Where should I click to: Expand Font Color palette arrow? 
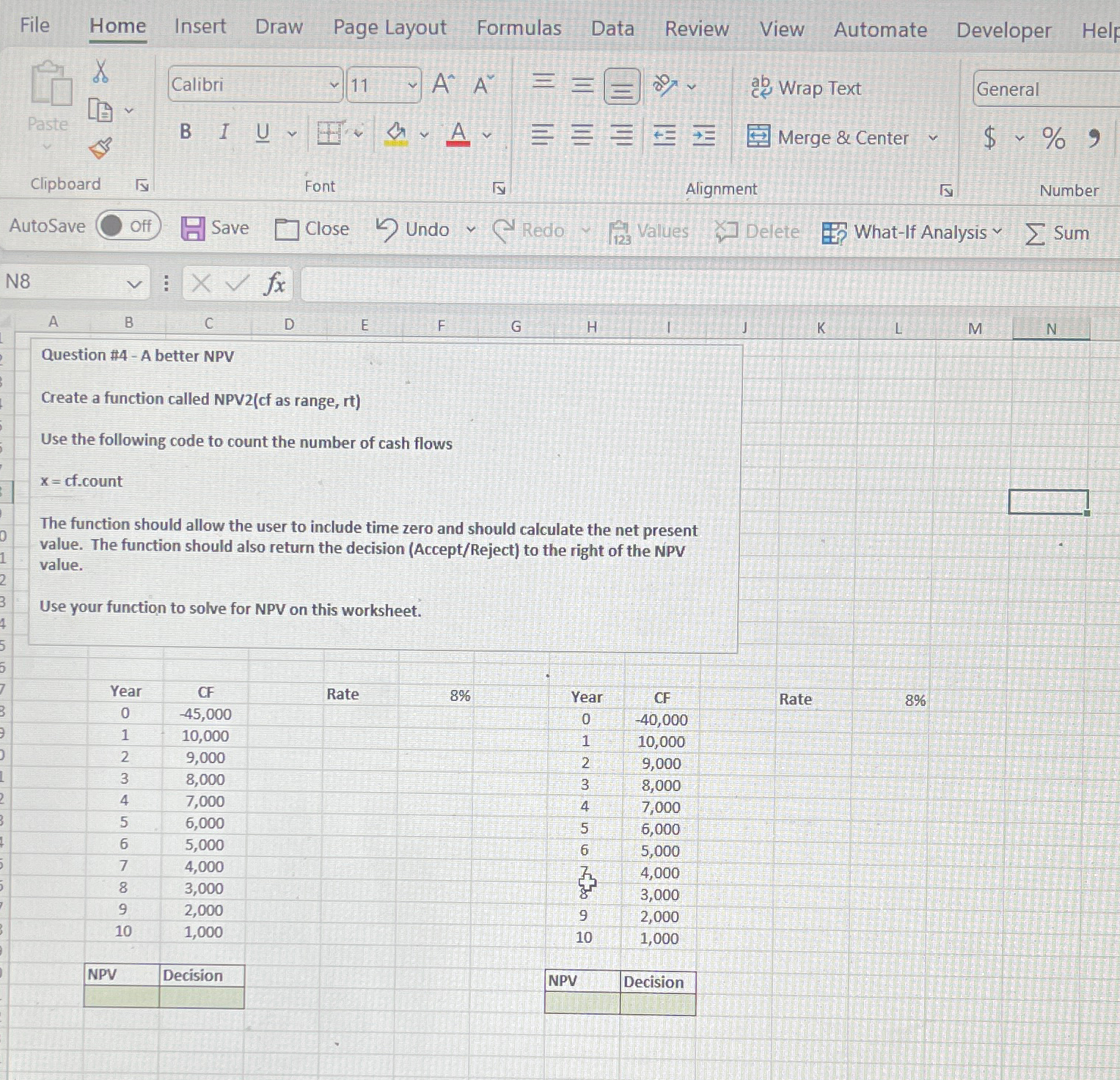(x=486, y=136)
